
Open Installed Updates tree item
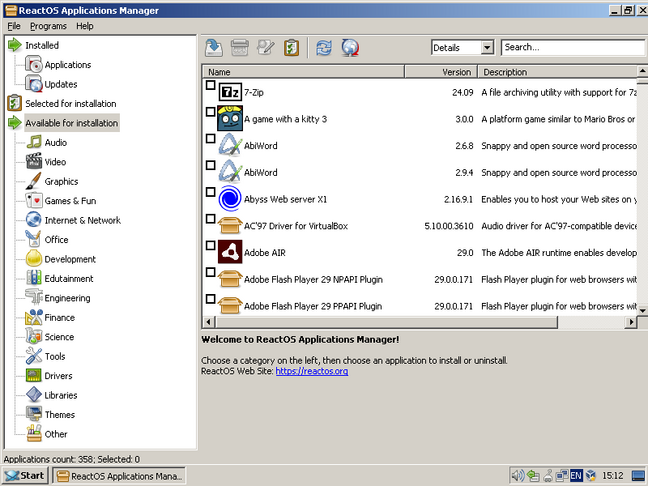(x=61, y=84)
